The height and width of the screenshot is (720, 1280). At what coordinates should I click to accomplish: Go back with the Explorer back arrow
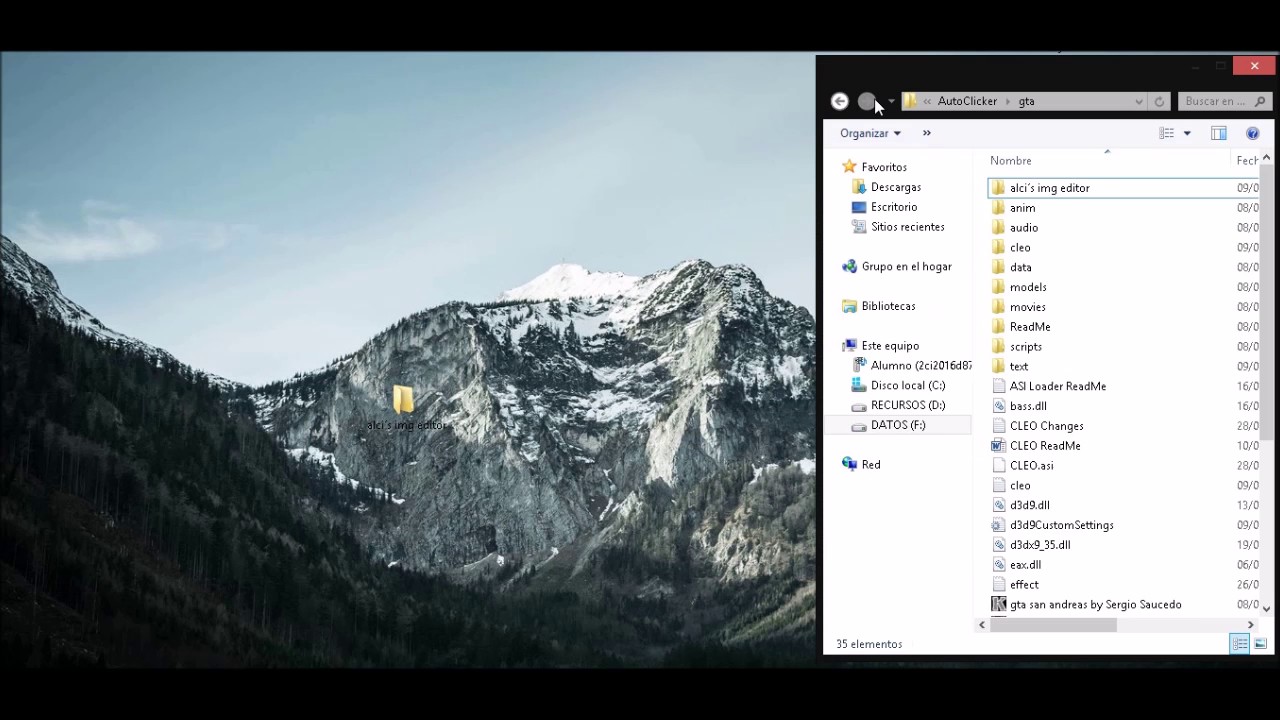[x=840, y=101]
